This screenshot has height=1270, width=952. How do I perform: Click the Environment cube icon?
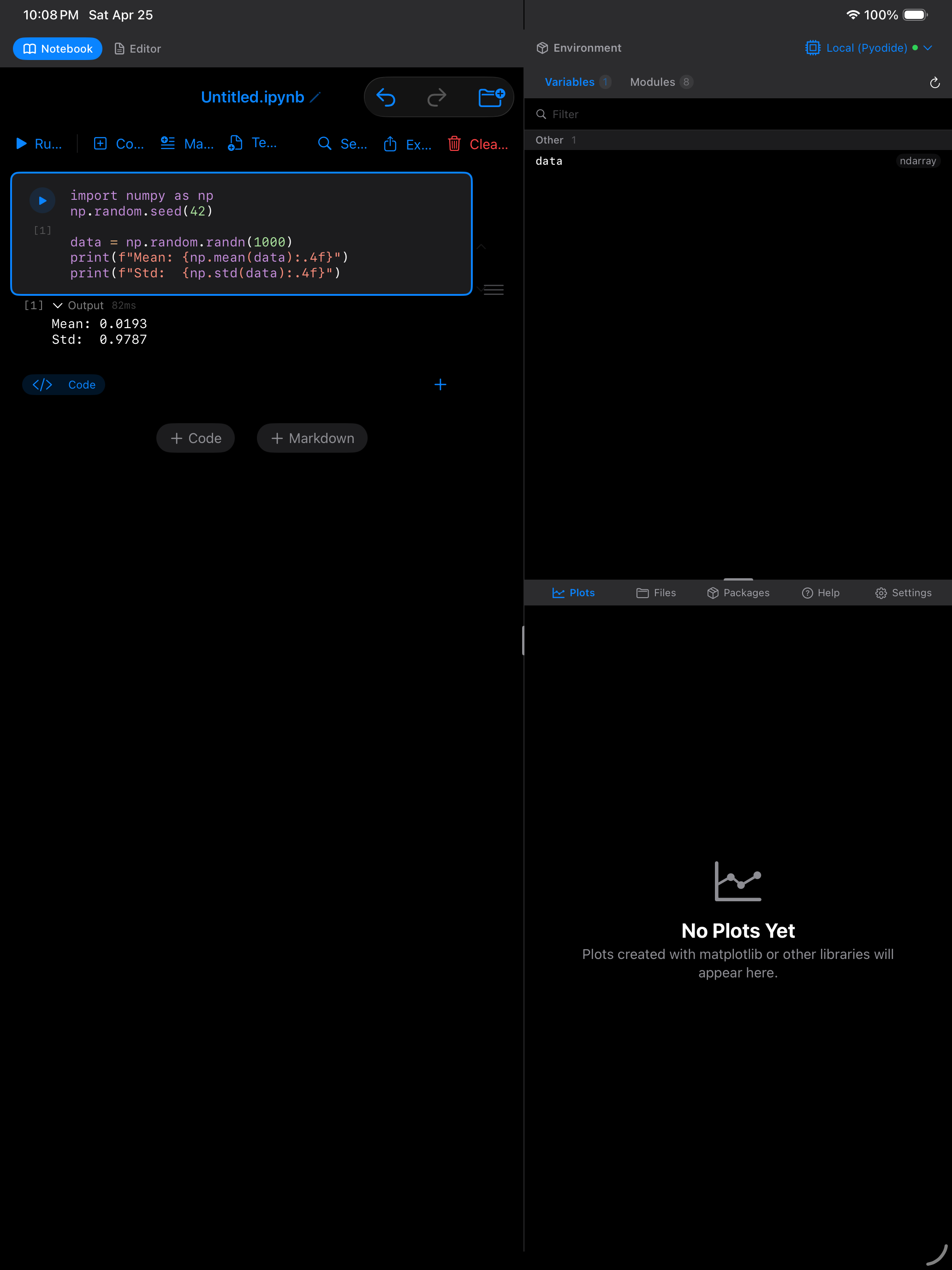pyautogui.click(x=542, y=48)
